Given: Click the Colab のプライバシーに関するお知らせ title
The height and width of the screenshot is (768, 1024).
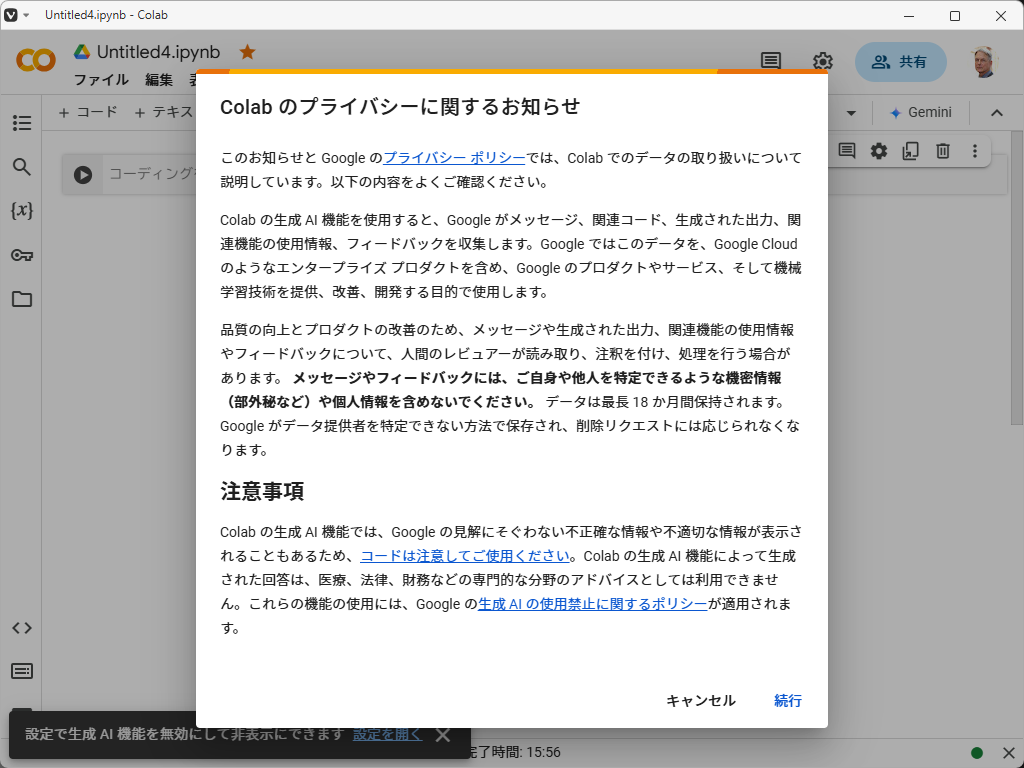Looking at the screenshot, I should (x=400, y=106).
